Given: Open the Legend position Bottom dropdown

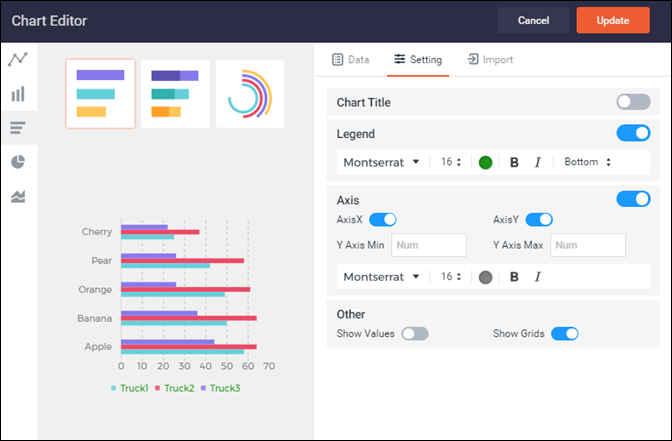Looking at the screenshot, I should [588, 162].
